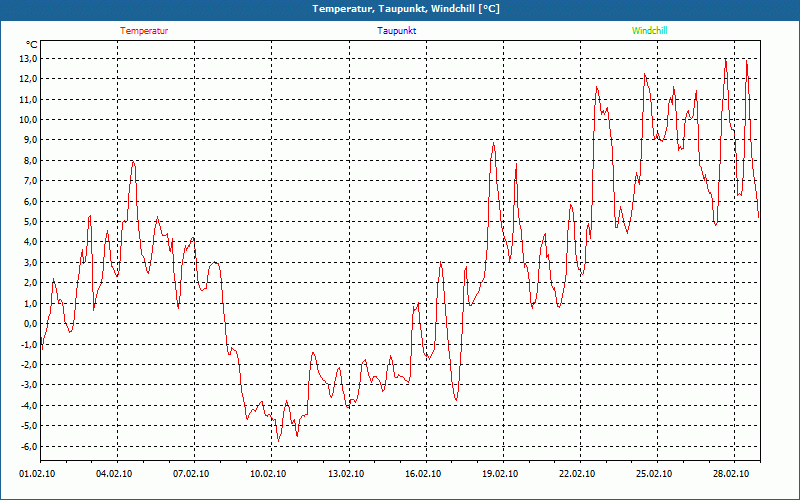This screenshot has height=500, width=800.
Task: Click the -6,0 y-axis value
Action: (29, 446)
